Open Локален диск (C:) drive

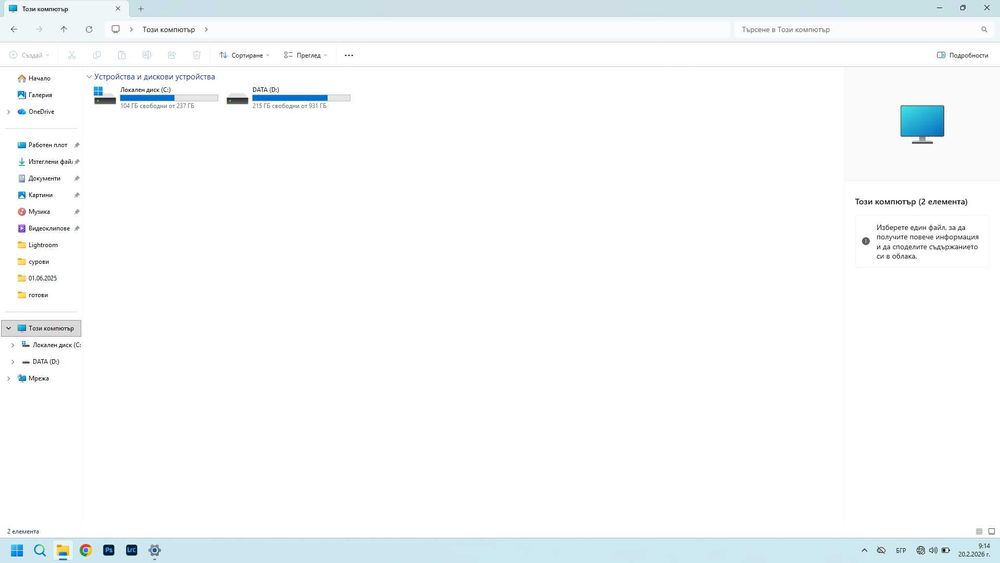(x=156, y=97)
